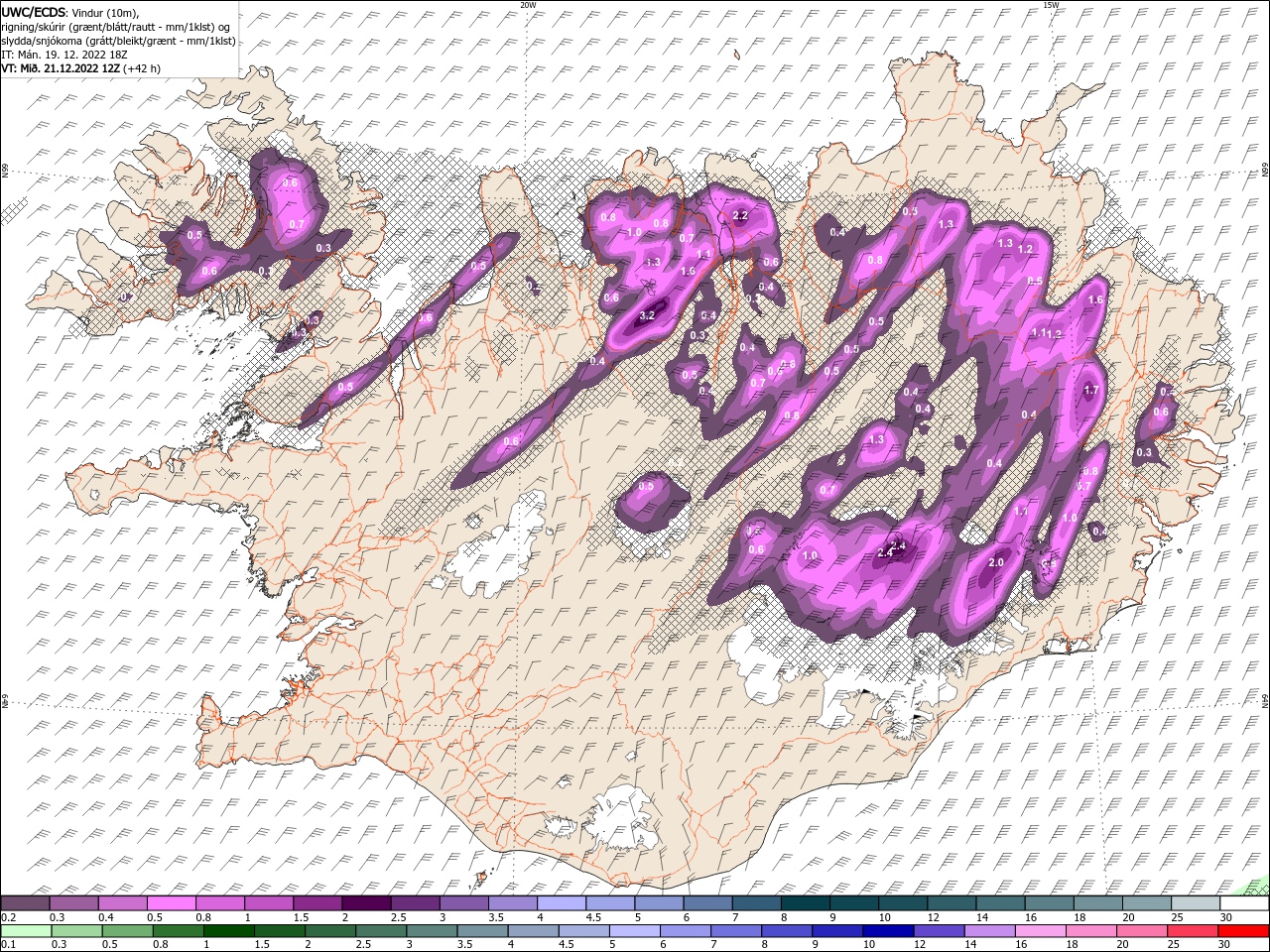Click the 3.2 precipitation value on the map
The image size is (1270, 952).
point(648,315)
